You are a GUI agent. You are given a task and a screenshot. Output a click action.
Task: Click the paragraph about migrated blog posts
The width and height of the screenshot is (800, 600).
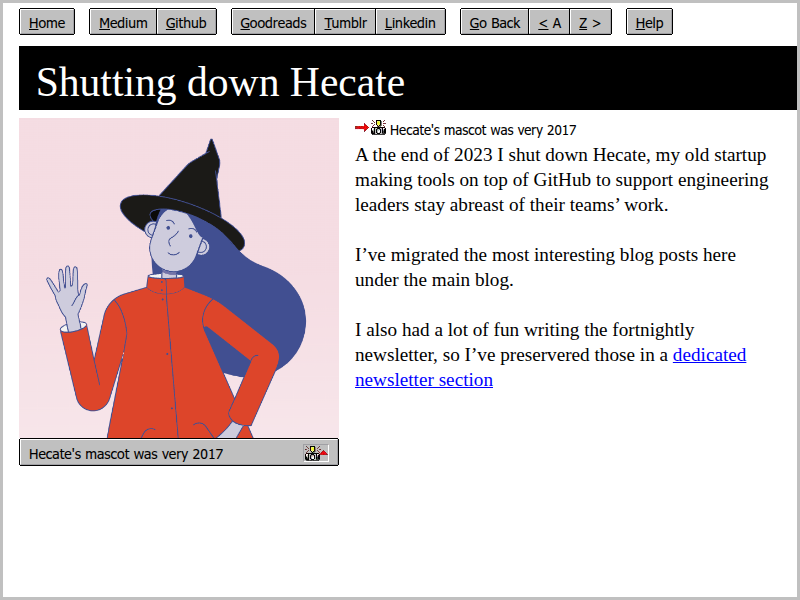545,267
